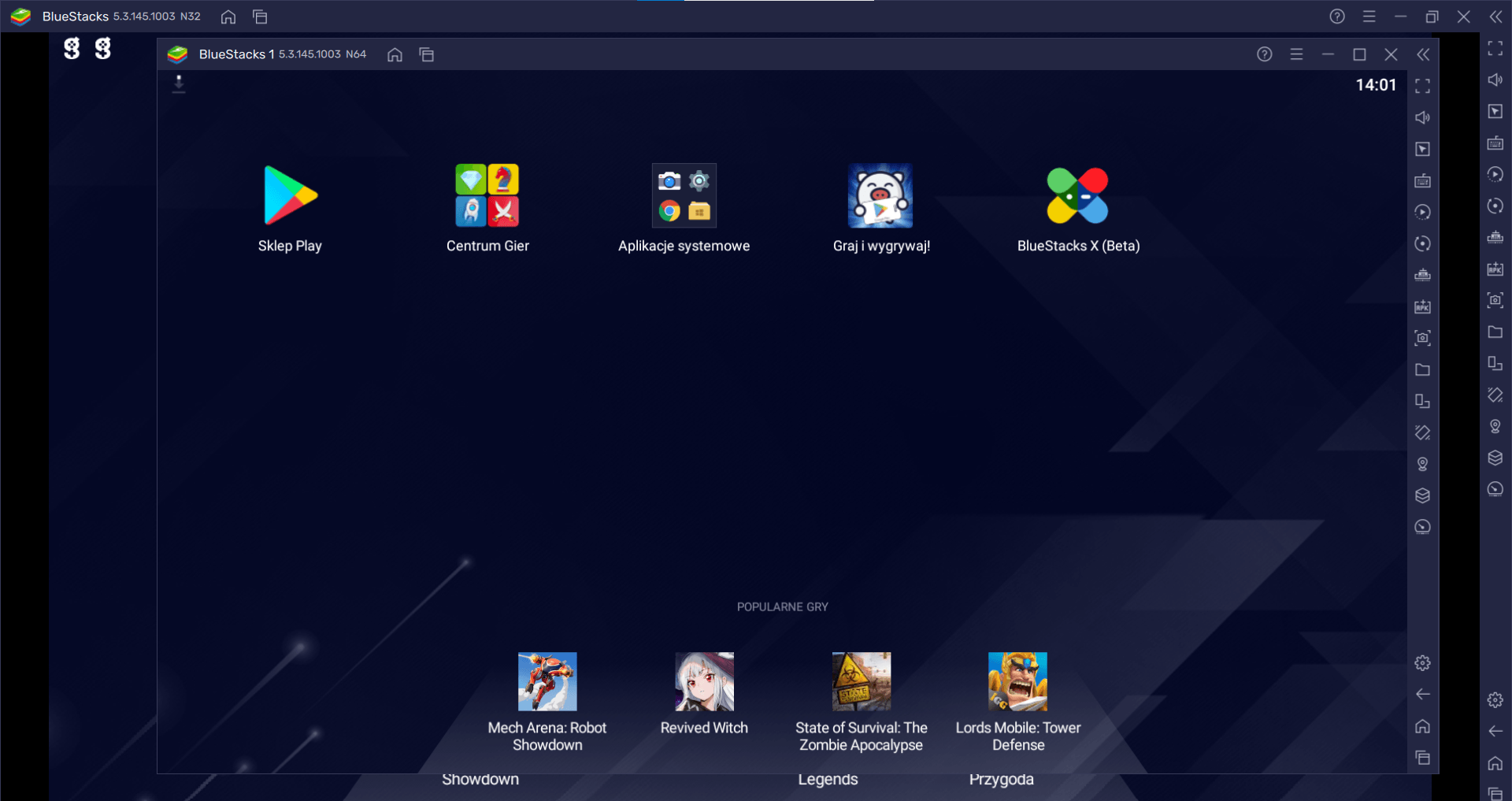Open set location in BlueStacks 1 sidebar
The width and height of the screenshot is (1512, 801).
point(1422,464)
